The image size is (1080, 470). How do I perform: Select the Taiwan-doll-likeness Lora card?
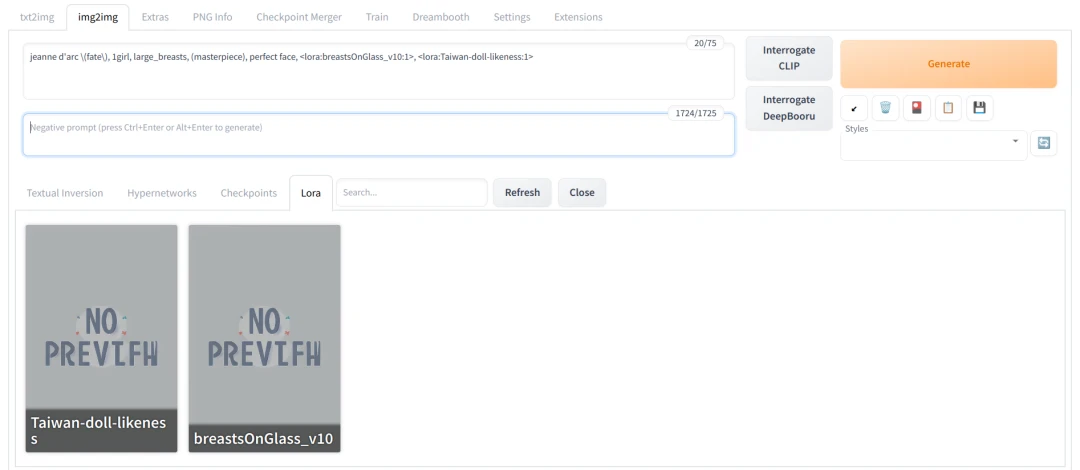coord(101,338)
